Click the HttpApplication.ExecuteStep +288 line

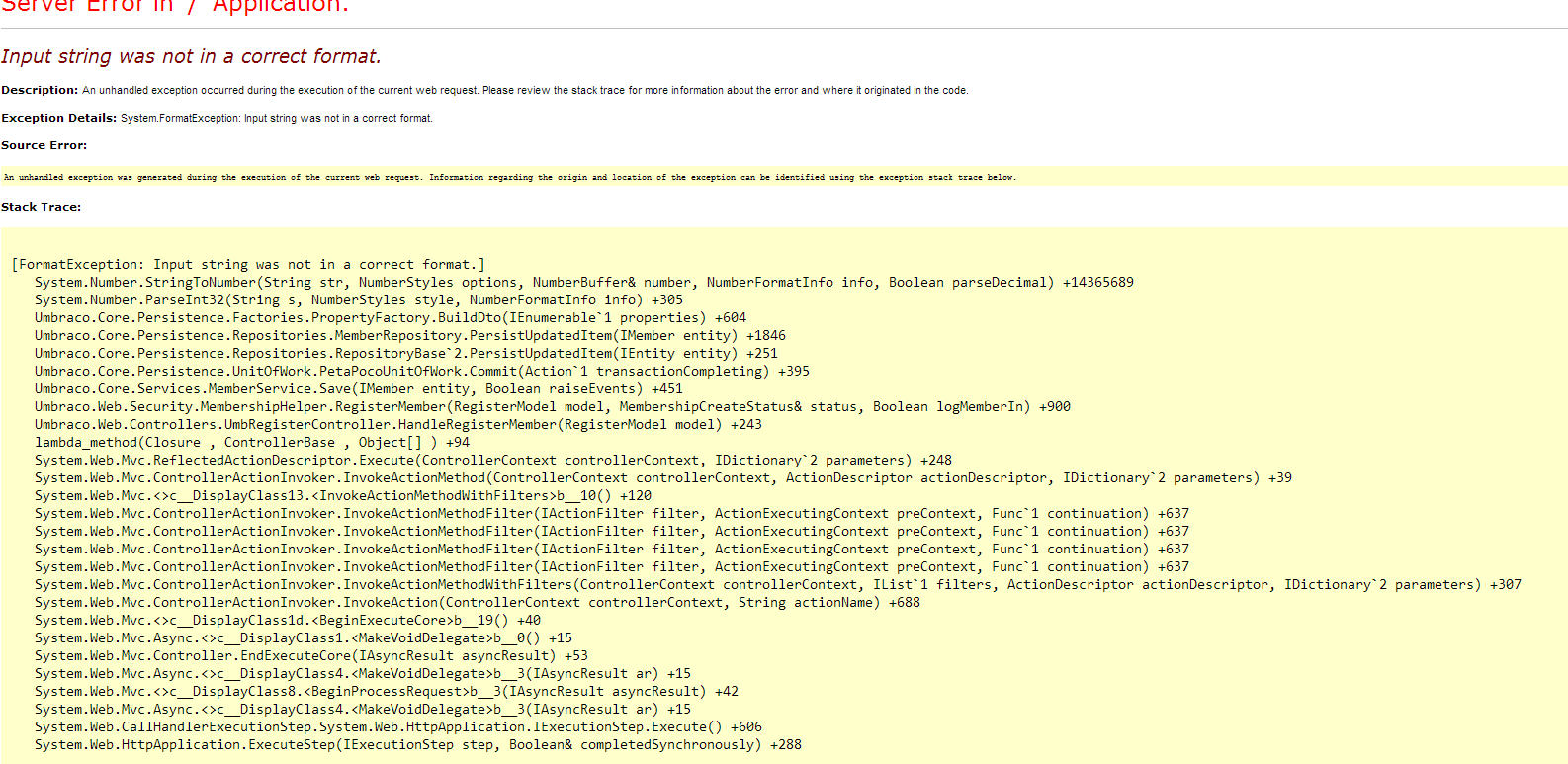[418, 744]
